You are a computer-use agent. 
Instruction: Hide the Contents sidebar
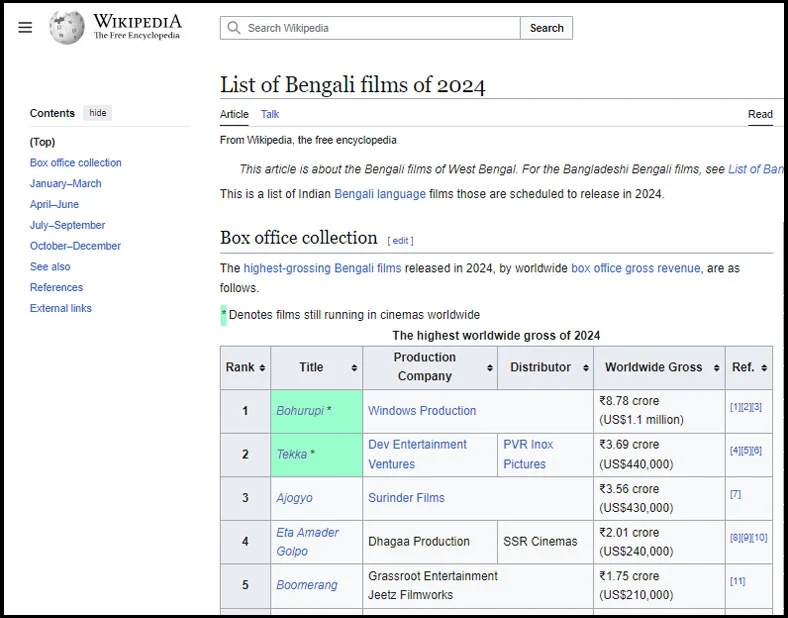tap(97, 113)
